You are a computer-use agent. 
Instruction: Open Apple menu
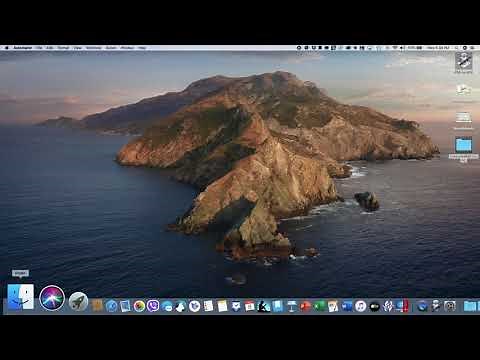7,48
